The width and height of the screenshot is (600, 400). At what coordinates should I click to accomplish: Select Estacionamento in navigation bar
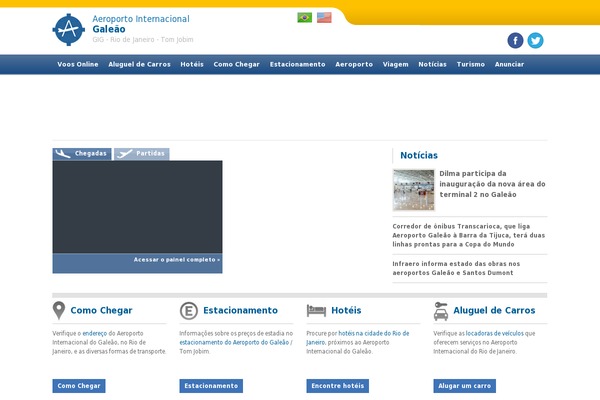click(x=297, y=64)
